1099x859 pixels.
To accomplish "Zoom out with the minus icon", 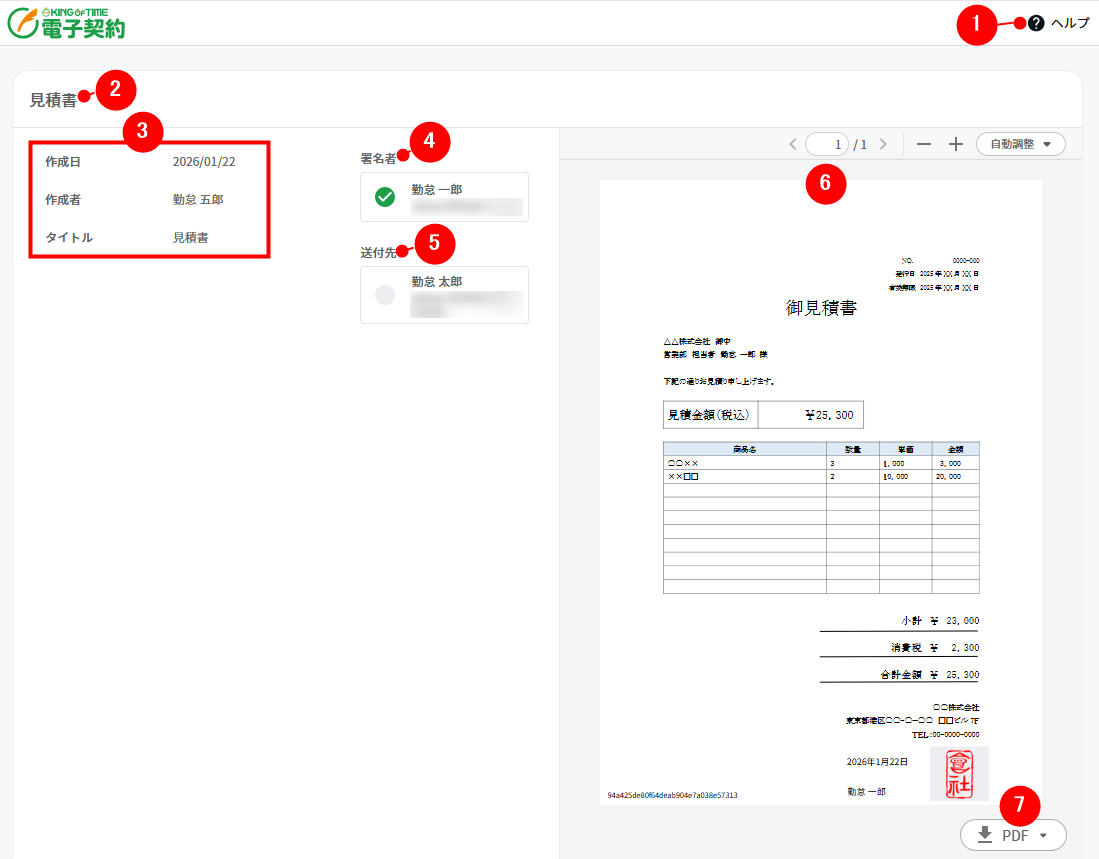I will coord(923,143).
